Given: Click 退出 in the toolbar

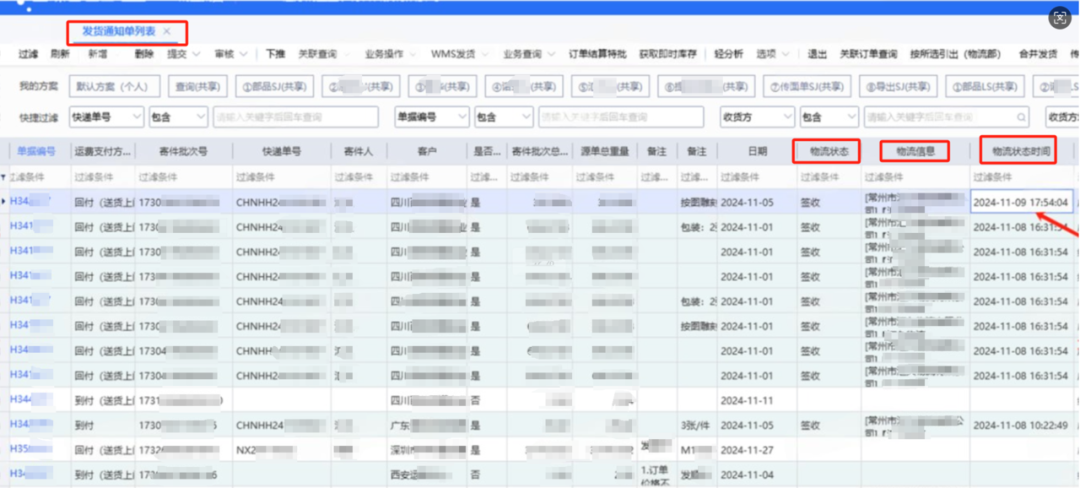Looking at the screenshot, I should [817, 54].
